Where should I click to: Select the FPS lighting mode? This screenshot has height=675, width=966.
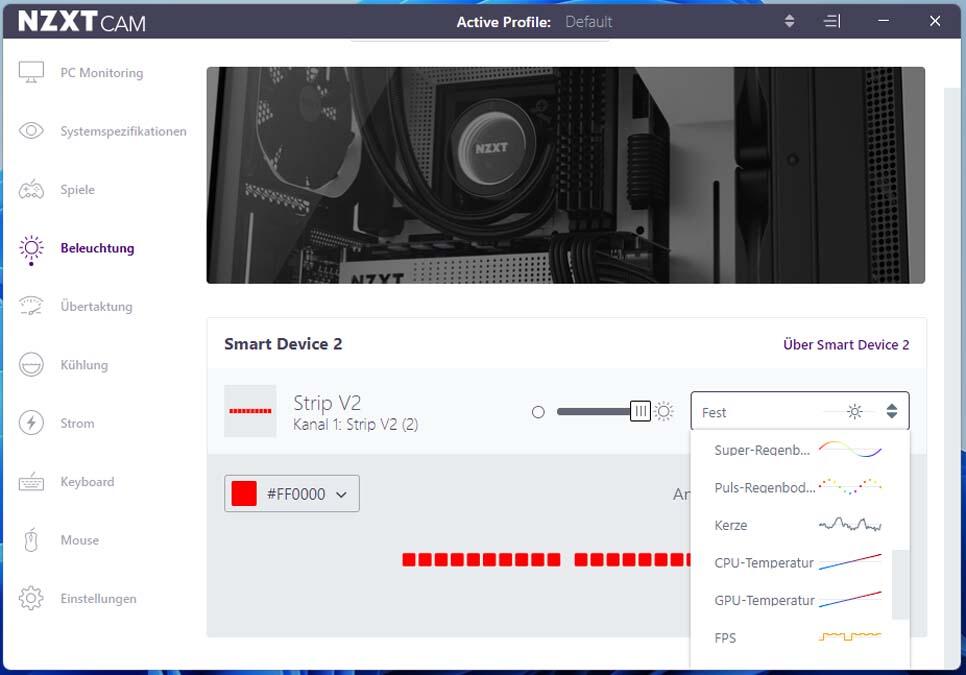[x=800, y=638]
